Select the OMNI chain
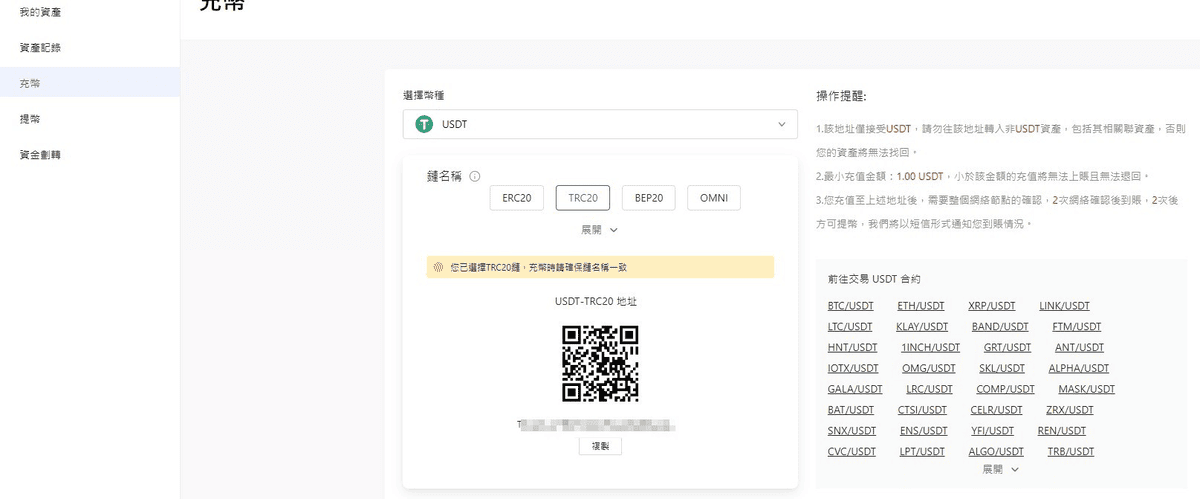Image resolution: width=1200 pixels, height=499 pixels. point(714,198)
